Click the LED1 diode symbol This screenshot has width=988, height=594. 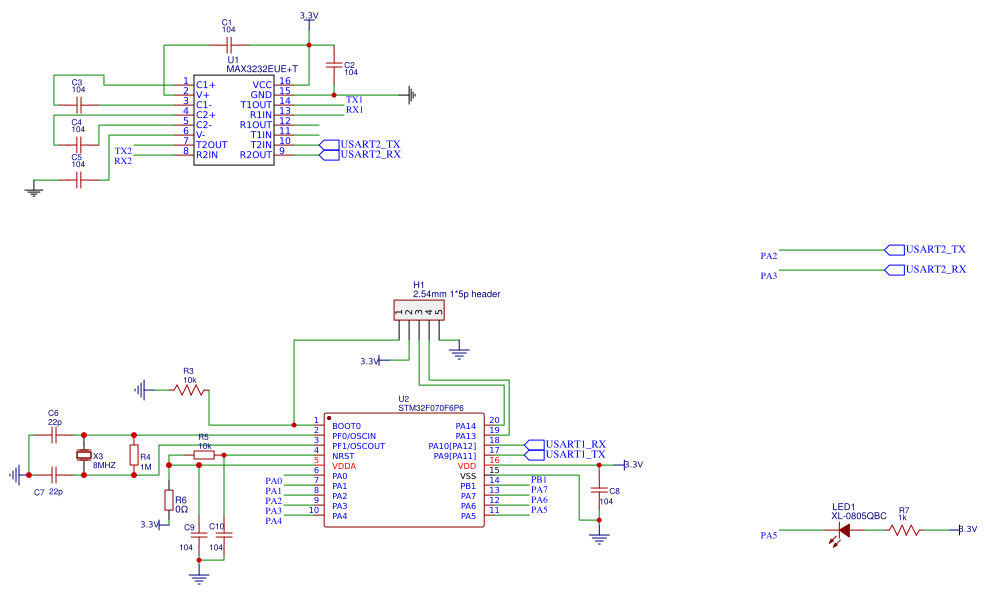point(843,530)
